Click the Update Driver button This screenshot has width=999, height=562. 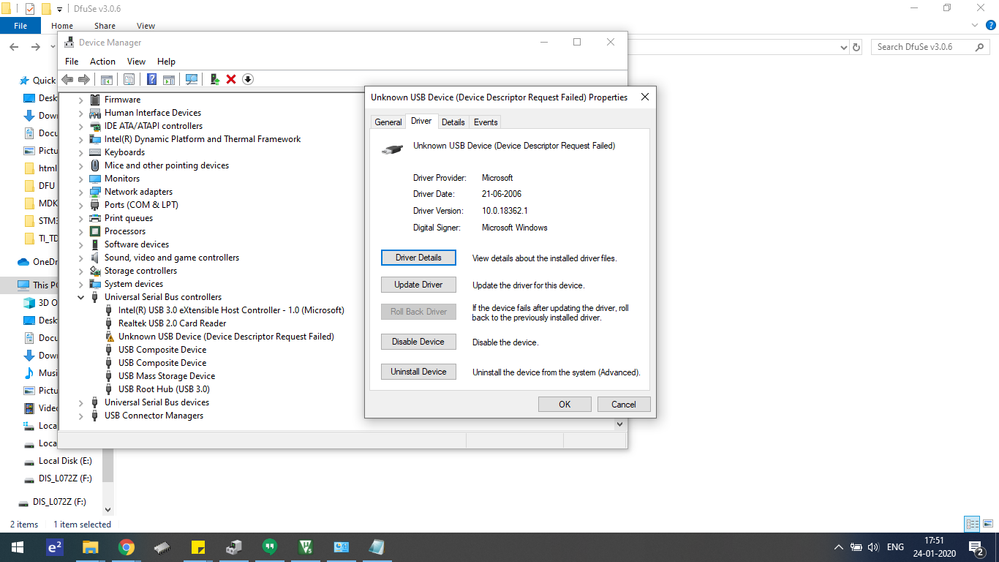419,285
